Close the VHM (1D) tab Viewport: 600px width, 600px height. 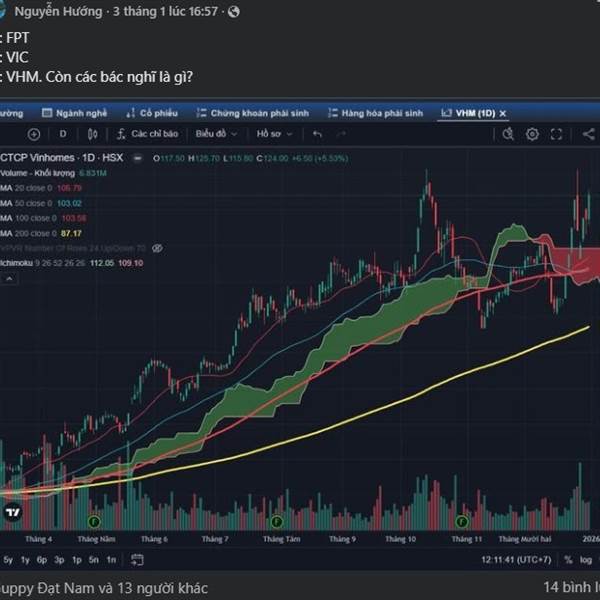(503, 114)
